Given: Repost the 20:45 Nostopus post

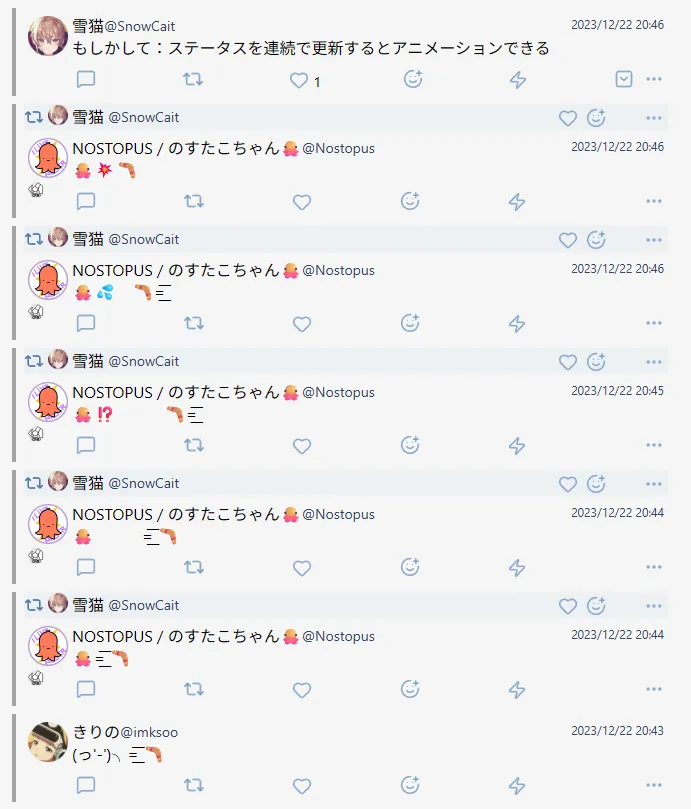Looking at the screenshot, I should pyautogui.click(x=194, y=445).
